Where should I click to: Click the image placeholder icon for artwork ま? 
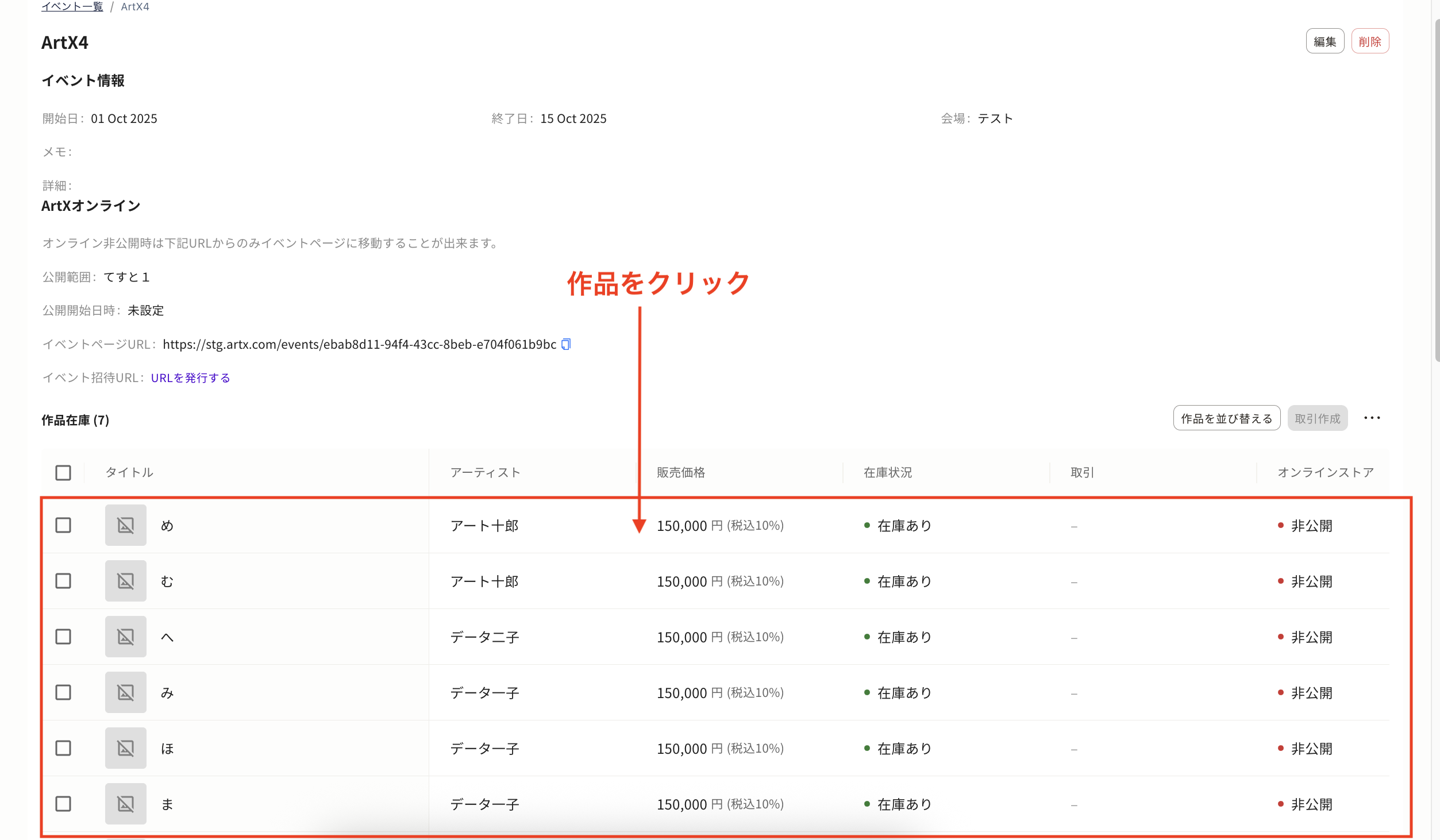125,803
